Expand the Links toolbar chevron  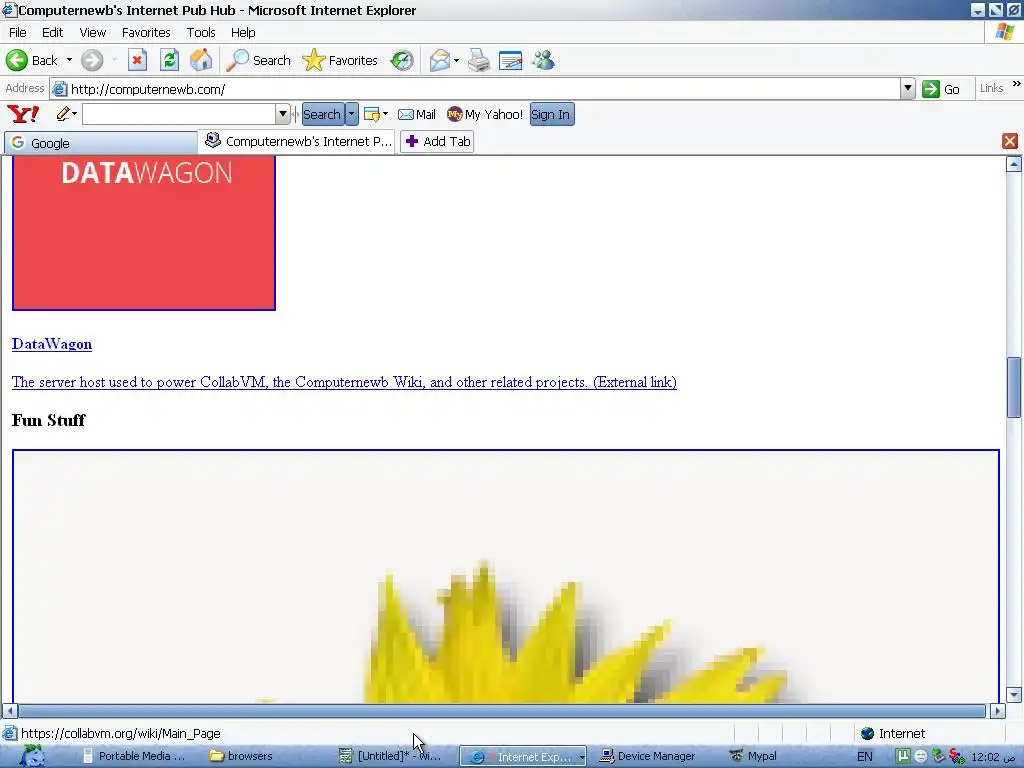(1016, 84)
